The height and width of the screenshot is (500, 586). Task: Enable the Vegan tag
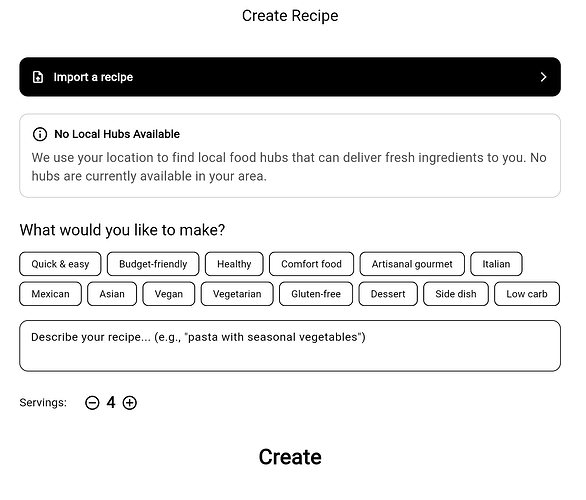tap(169, 294)
